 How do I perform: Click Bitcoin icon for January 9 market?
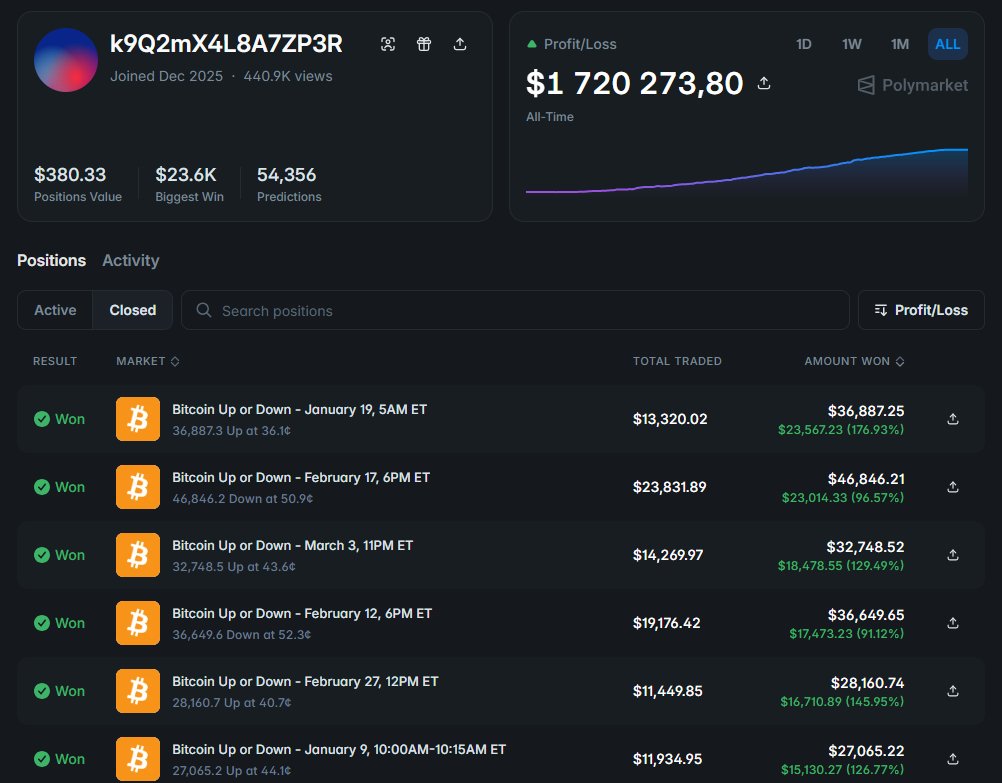click(x=138, y=759)
